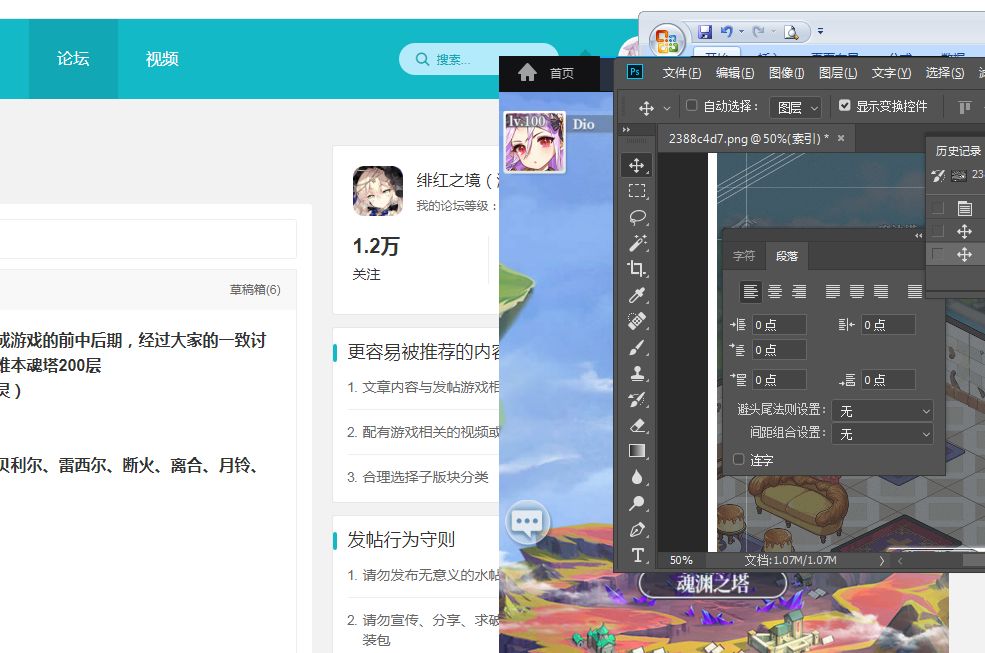Select the Spot Healing Brush tool
The width and height of the screenshot is (985, 653).
(x=636, y=321)
